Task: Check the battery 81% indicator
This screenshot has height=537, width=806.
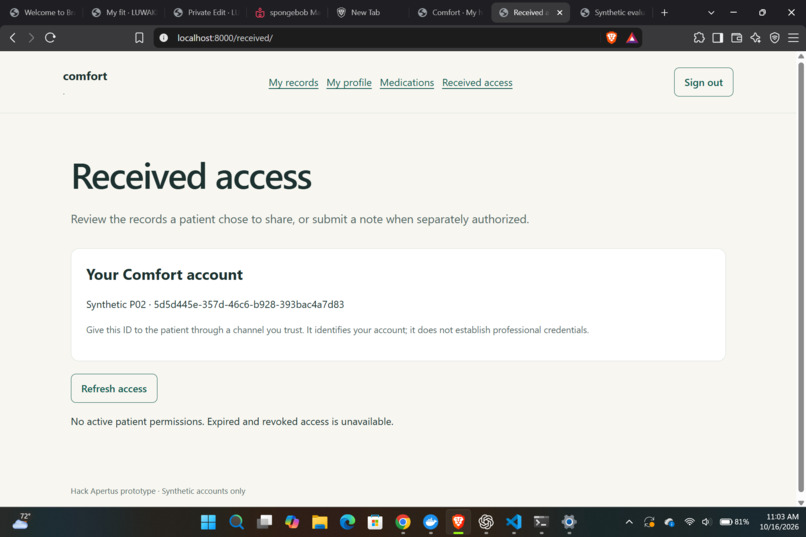Action: 734,522
